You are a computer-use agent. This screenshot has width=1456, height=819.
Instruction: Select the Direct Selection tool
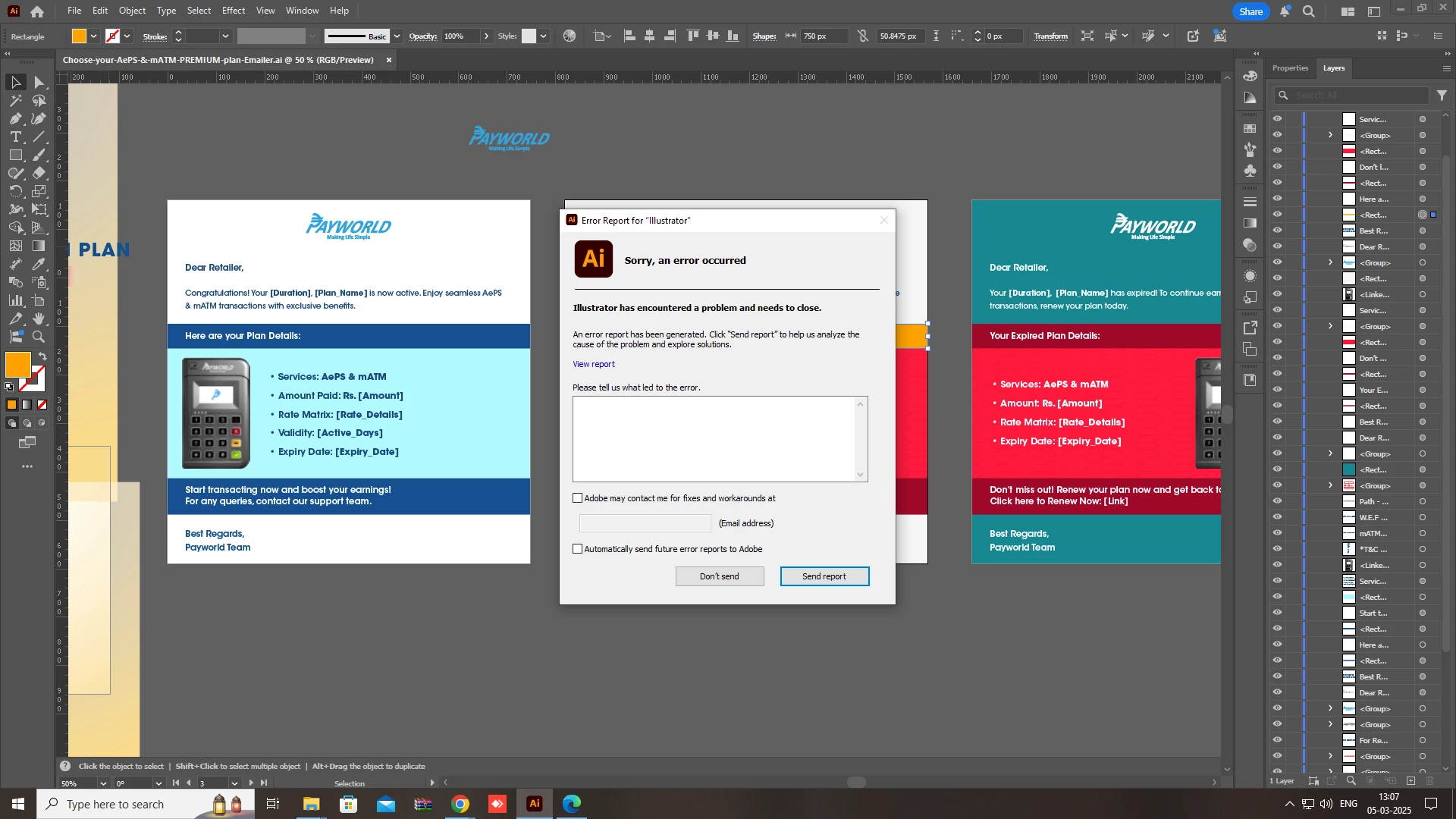click(x=39, y=82)
